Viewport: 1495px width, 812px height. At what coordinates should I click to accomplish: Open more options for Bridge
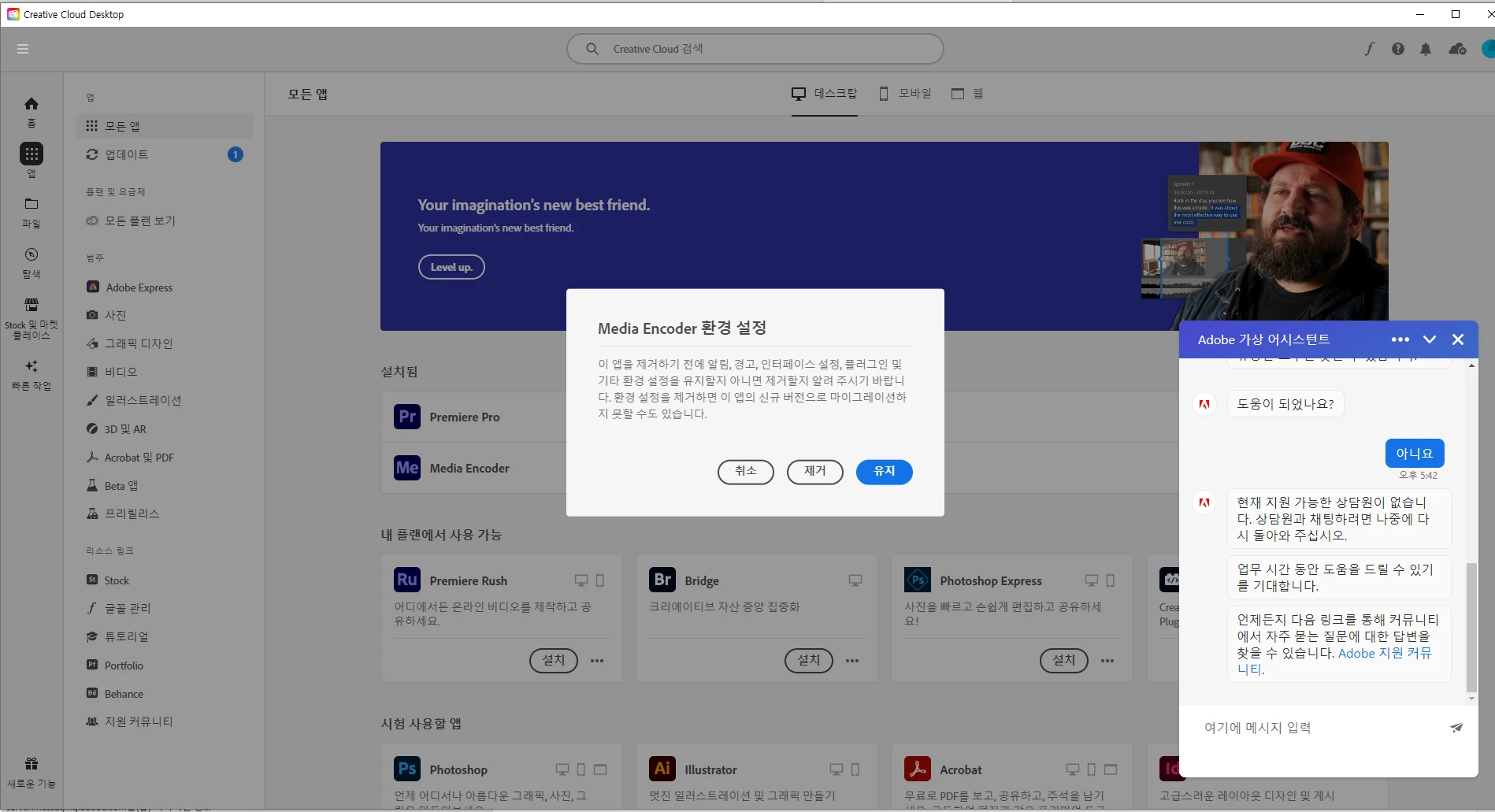852,661
